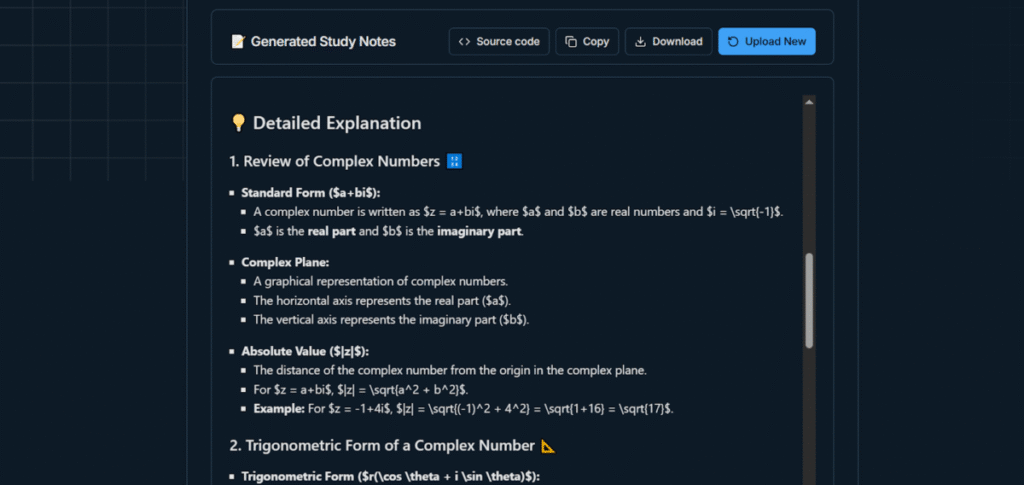Click the memo icon beside Generated Study Notes

coord(238,42)
